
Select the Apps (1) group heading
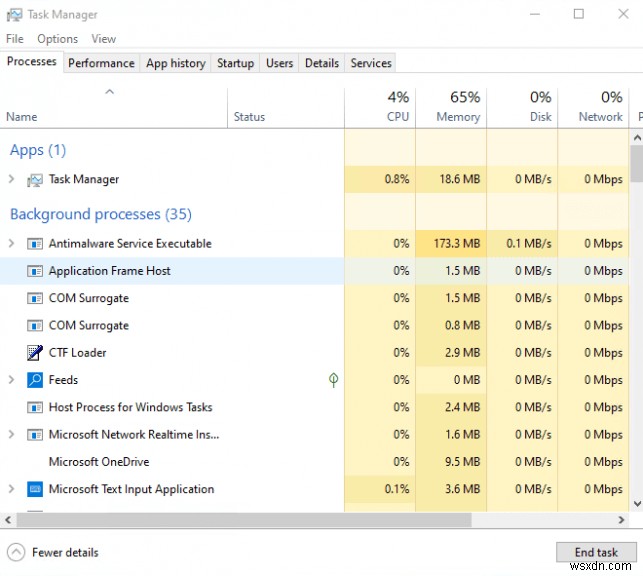click(38, 150)
